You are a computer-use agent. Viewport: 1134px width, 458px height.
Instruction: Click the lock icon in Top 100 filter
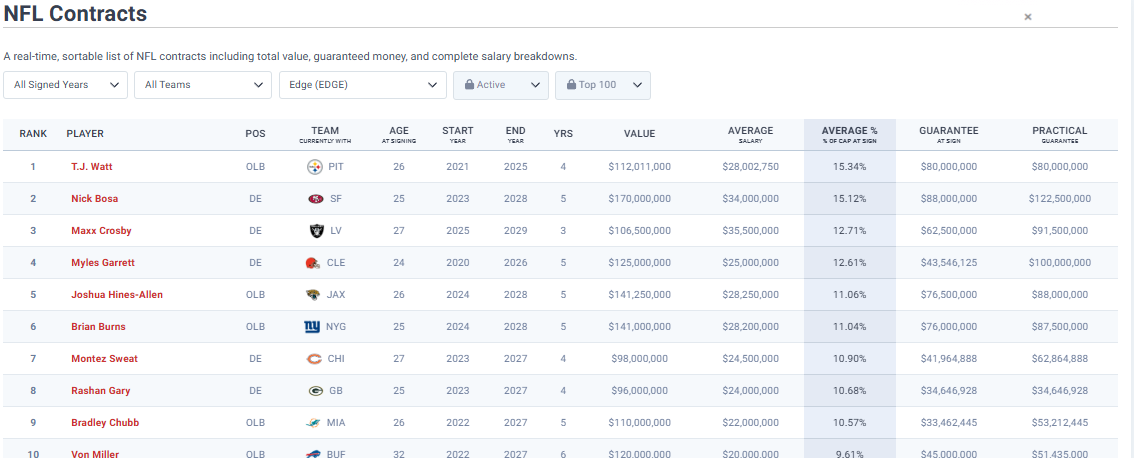coord(571,85)
